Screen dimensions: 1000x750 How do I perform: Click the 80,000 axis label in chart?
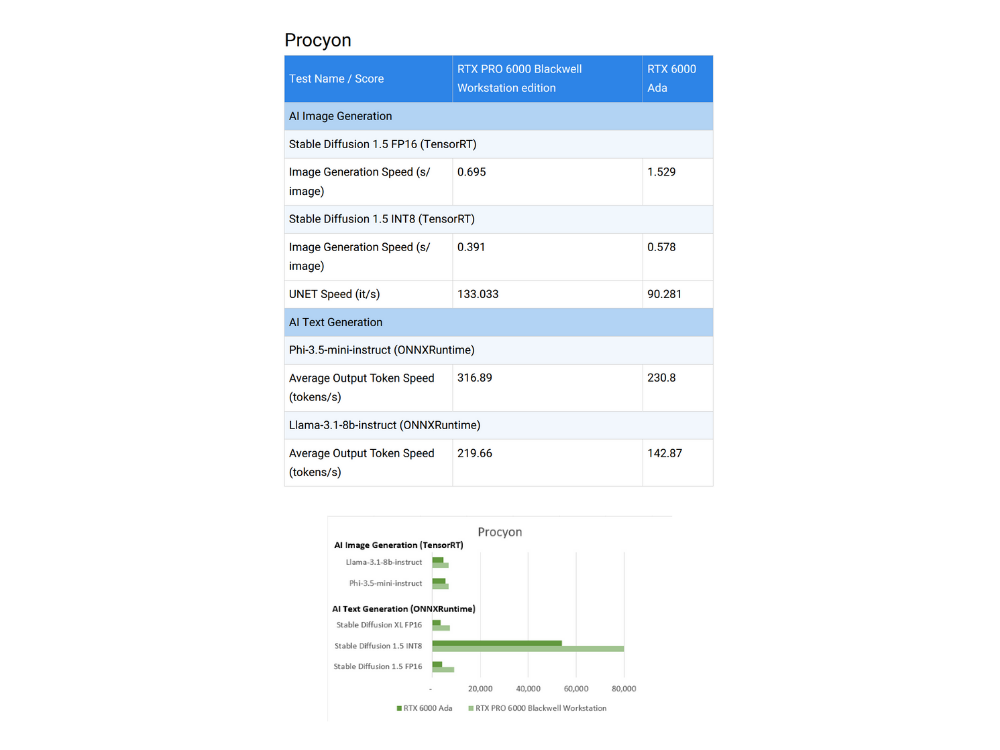[x=624, y=688]
